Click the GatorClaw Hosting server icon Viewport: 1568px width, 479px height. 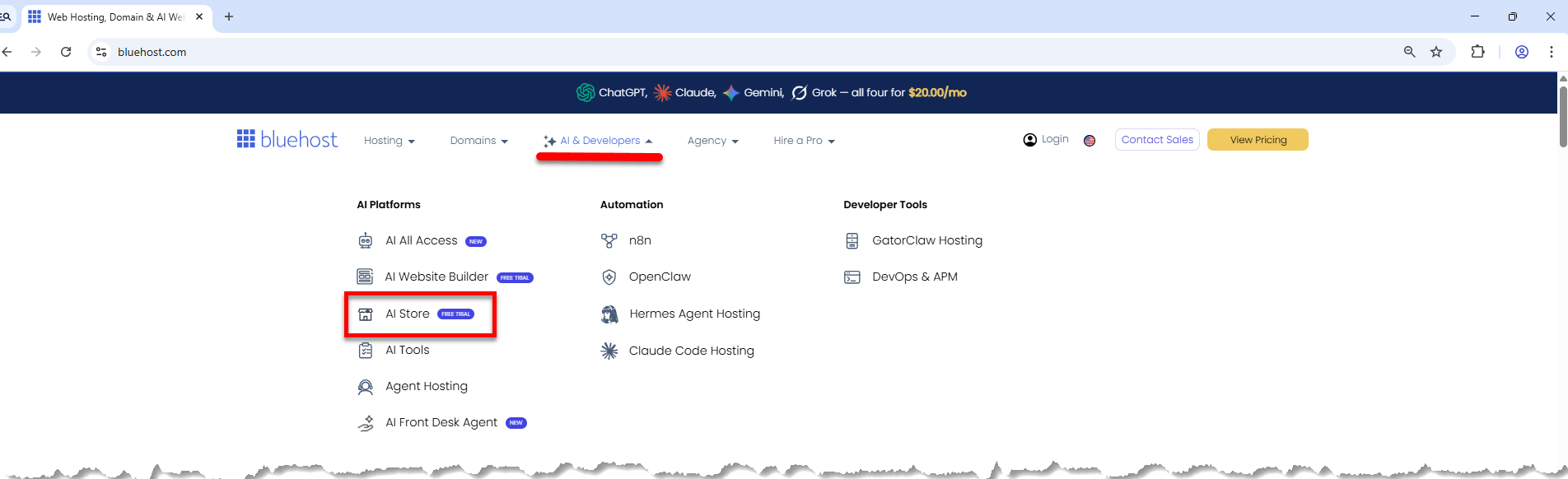852,240
